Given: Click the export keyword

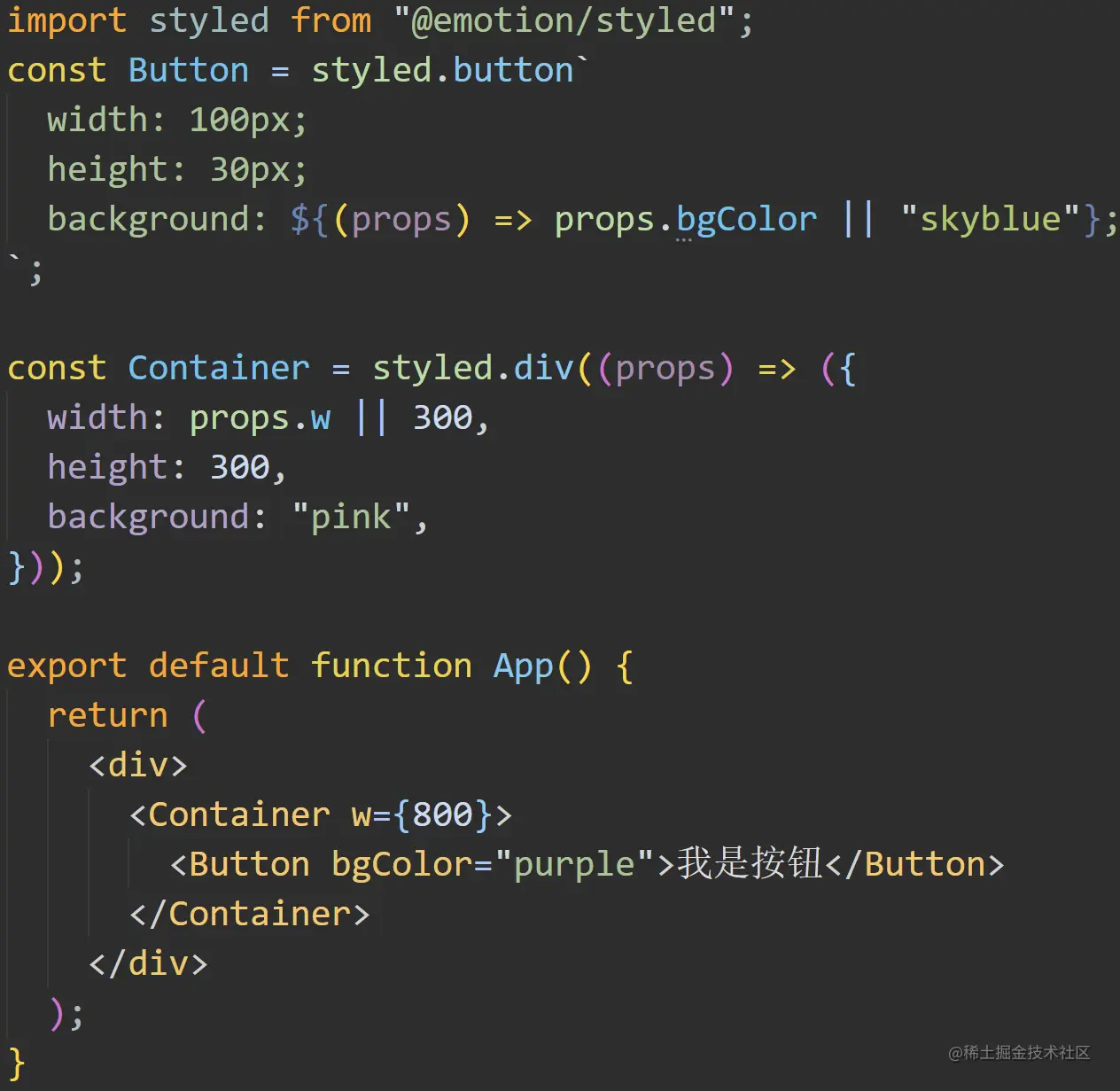Looking at the screenshot, I should [x=67, y=666].
